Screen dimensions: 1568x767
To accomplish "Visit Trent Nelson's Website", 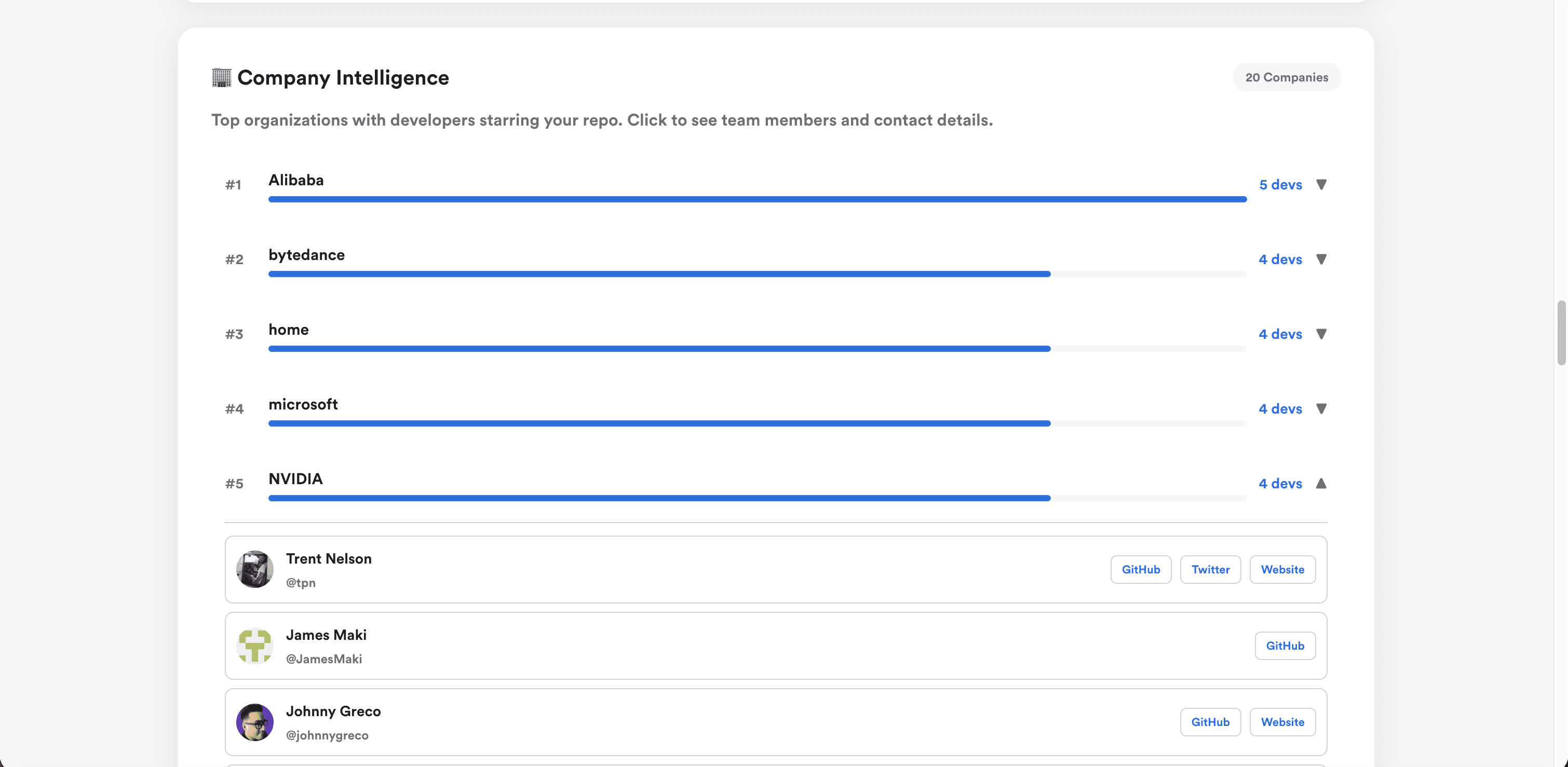I will (1282, 569).
